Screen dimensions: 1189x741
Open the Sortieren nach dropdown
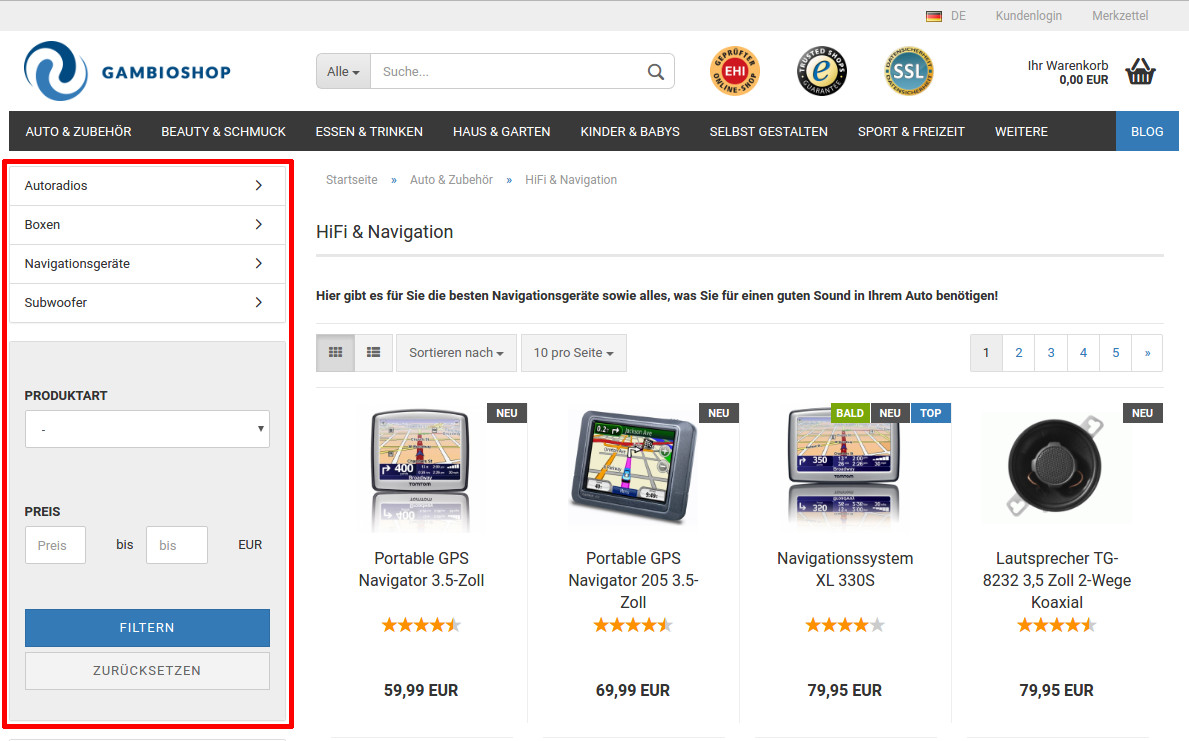tap(456, 353)
